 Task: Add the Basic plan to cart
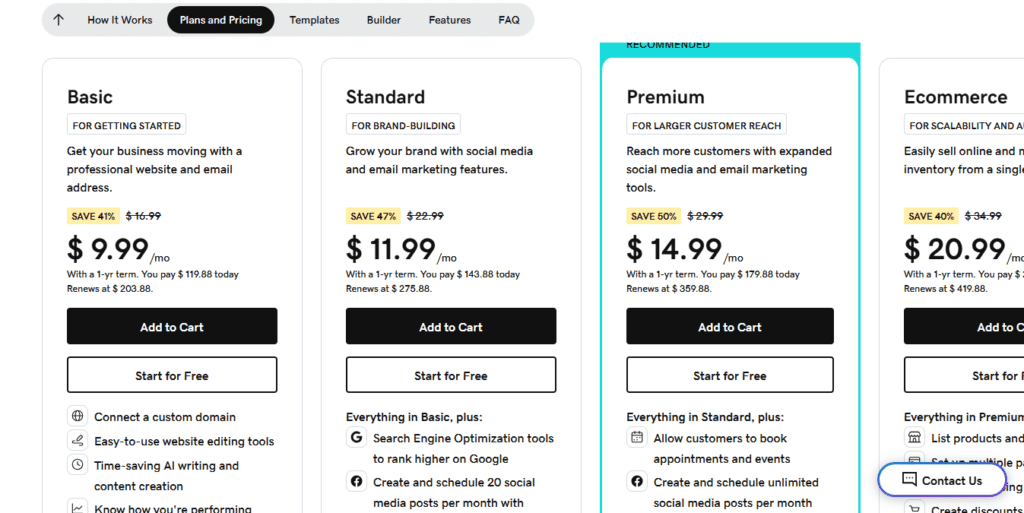pyautogui.click(x=172, y=326)
